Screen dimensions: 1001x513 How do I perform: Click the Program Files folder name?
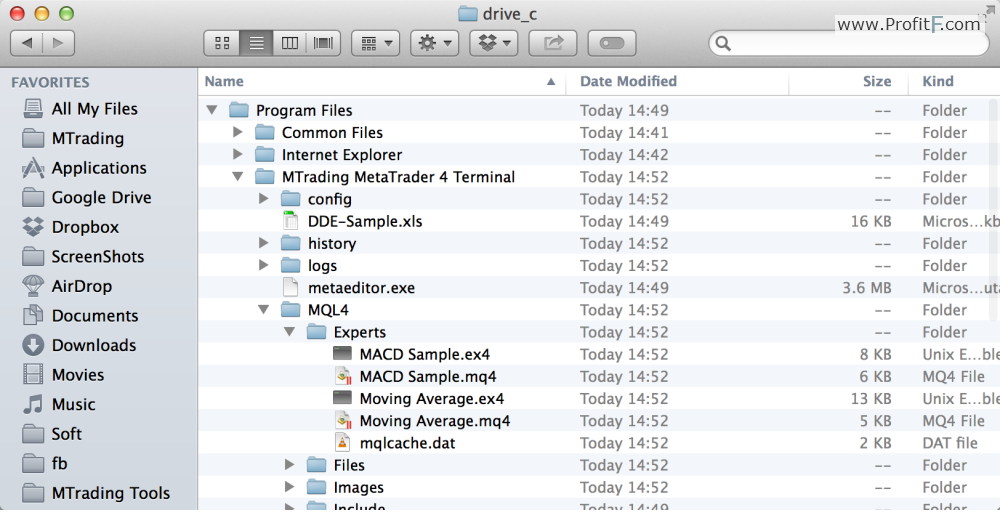point(304,110)
